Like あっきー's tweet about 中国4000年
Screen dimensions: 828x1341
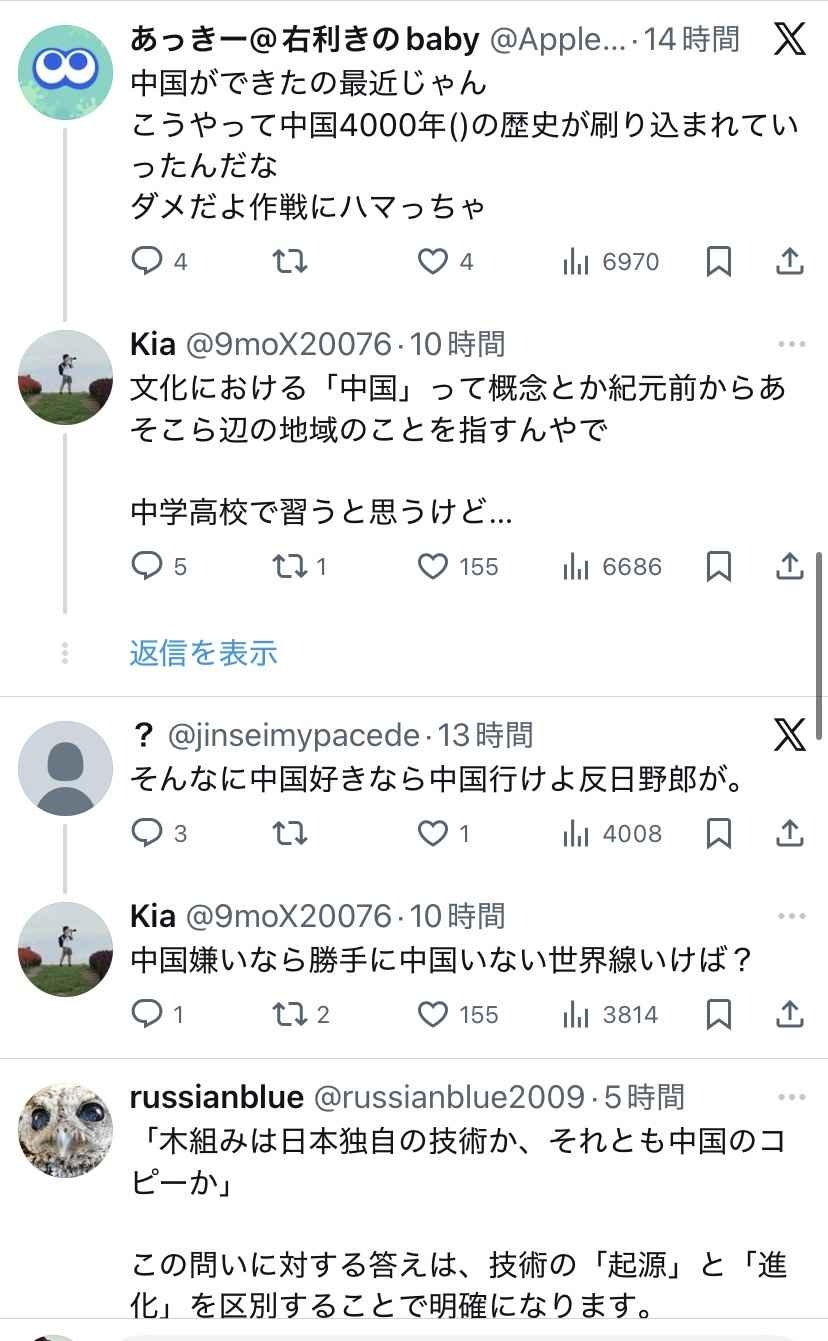430,261
